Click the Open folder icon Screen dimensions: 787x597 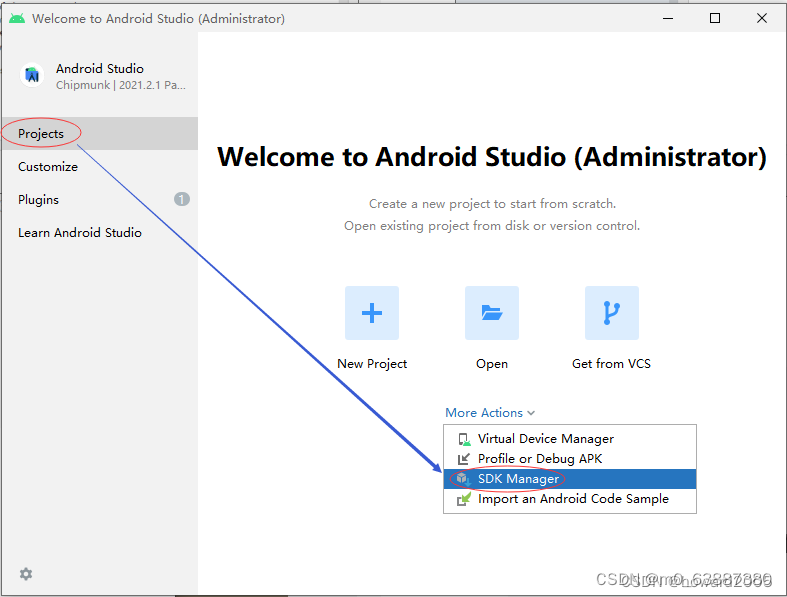[x=491, y=313]
